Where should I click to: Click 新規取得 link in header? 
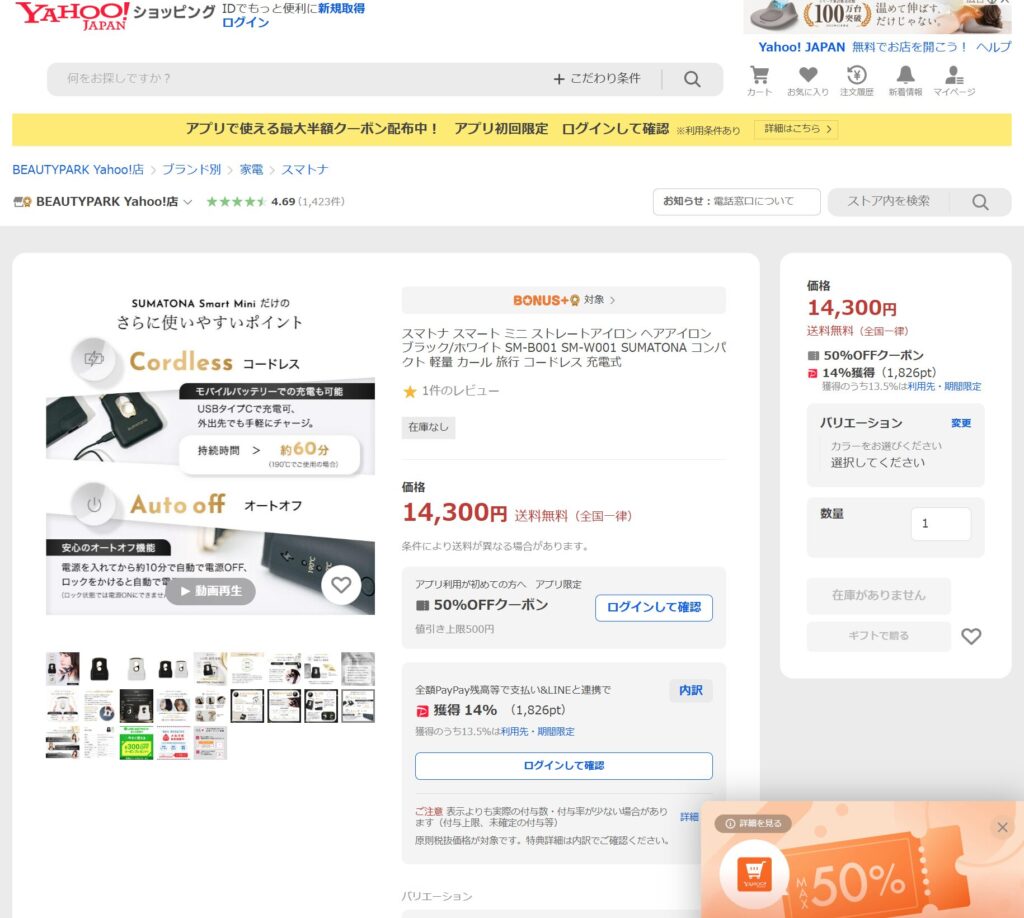342,8
